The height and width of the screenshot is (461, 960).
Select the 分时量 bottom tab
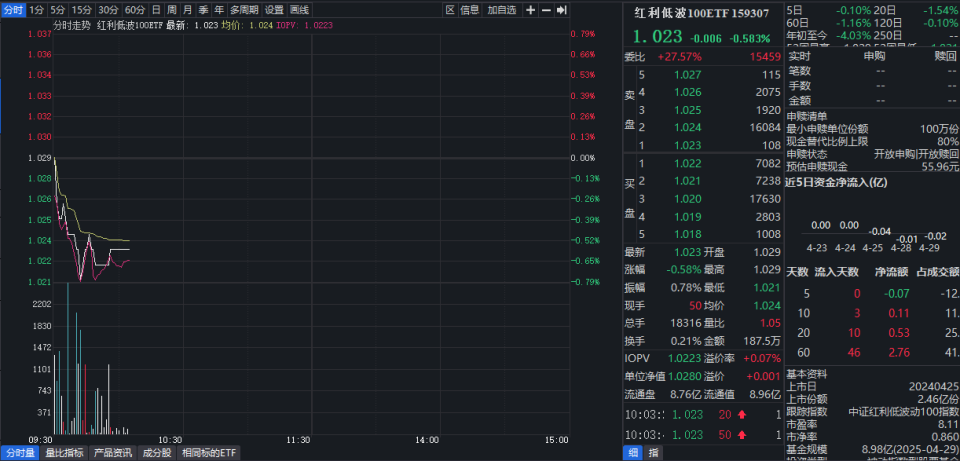click(x=21, y=453)
